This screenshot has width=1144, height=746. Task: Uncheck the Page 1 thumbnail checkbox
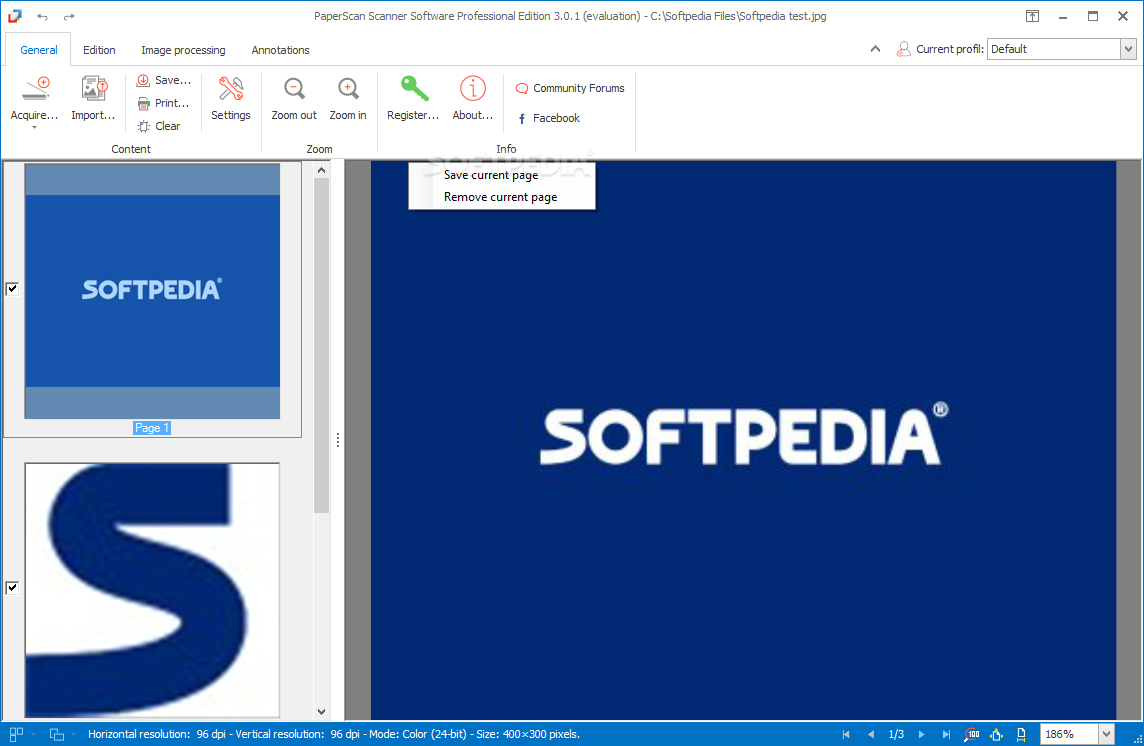point(12,288)
